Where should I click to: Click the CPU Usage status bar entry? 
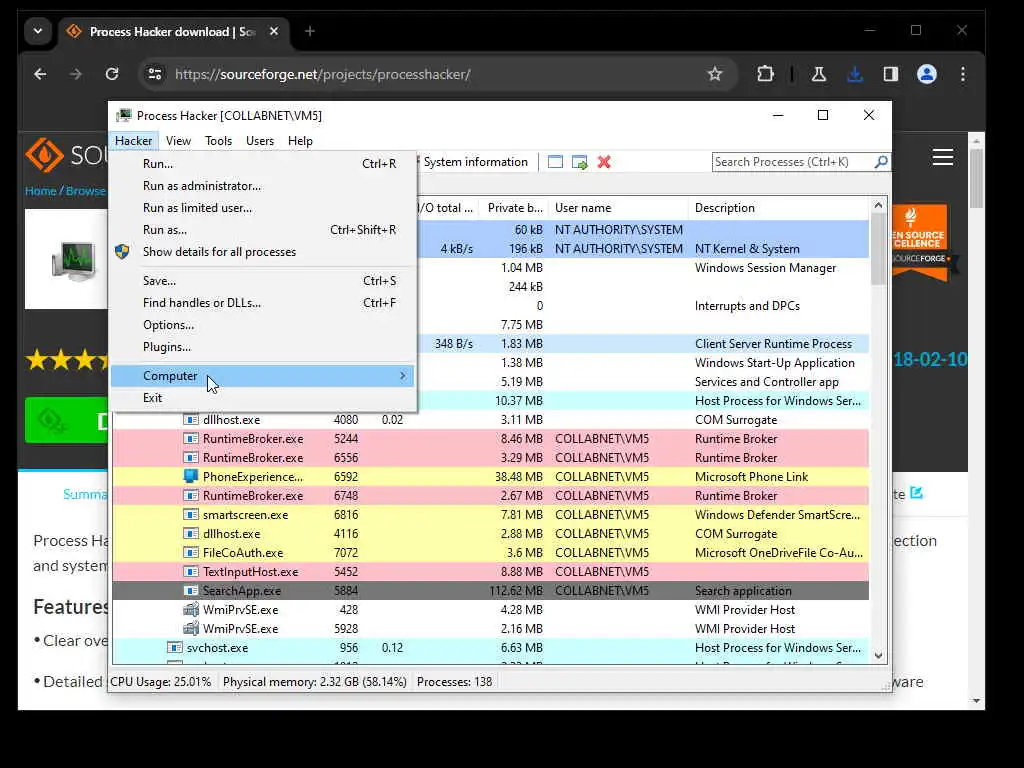point(161,681)
